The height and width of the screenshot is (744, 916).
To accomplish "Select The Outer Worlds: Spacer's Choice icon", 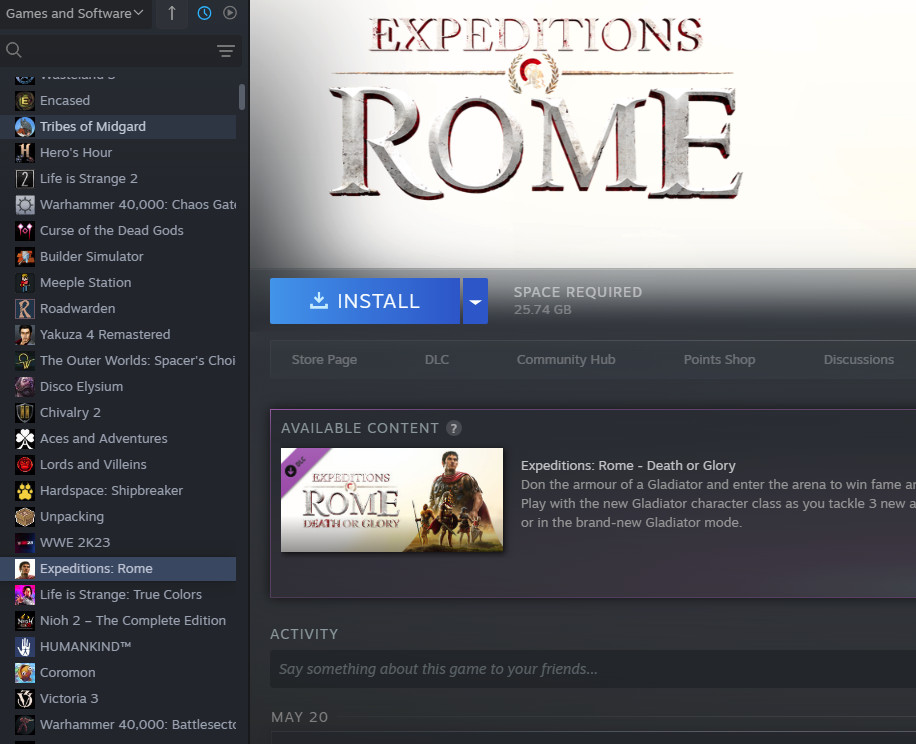I will 25,360.
